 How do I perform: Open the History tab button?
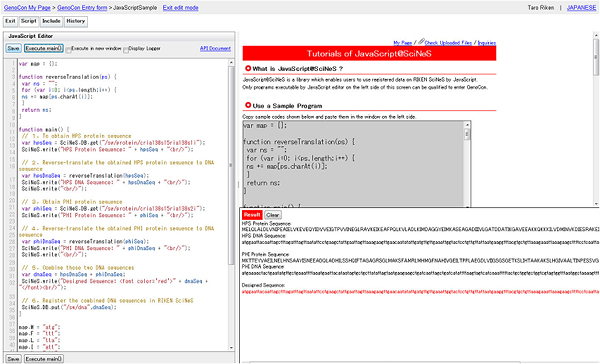point(76,21)
